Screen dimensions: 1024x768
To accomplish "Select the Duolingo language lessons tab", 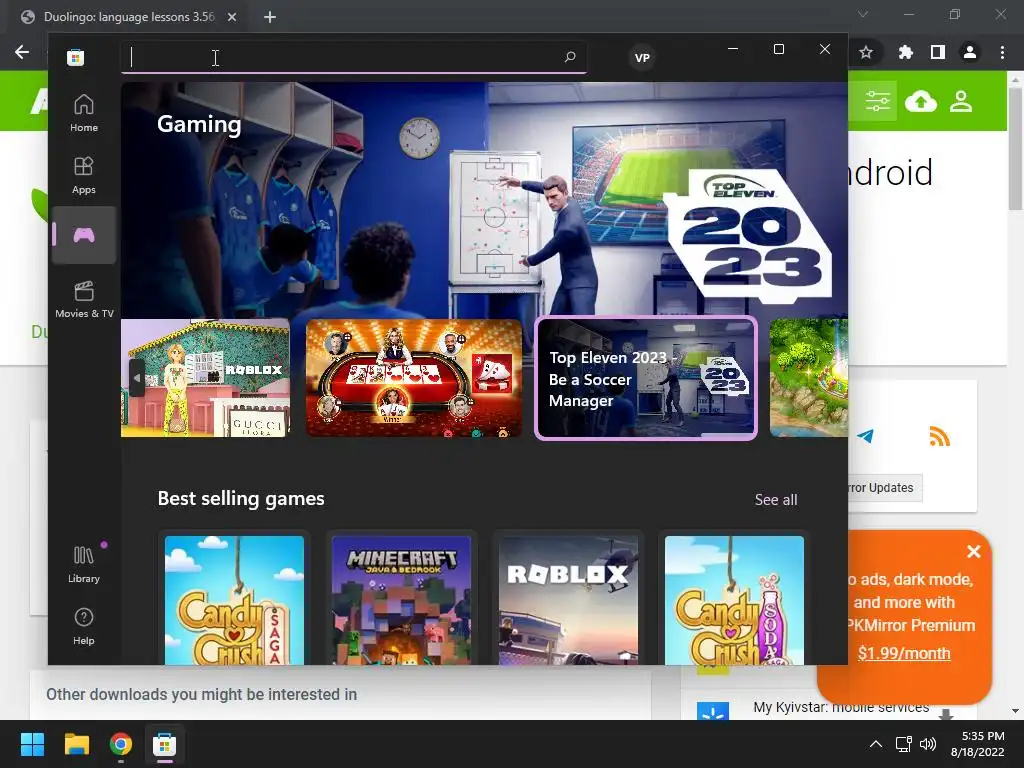I will click(129, 17).
